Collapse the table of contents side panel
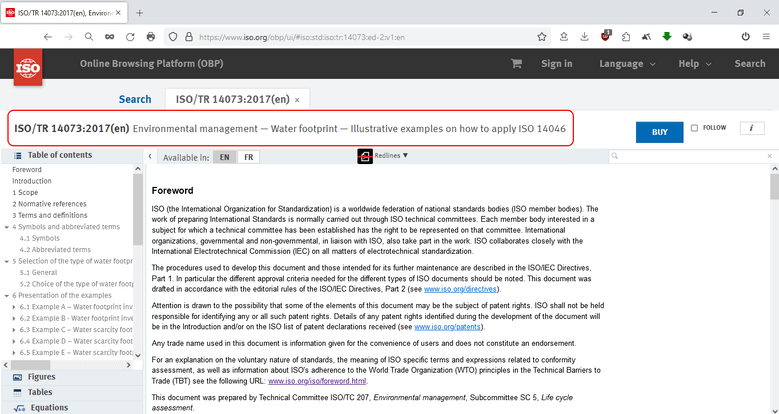This screenshot has height=414, width=779. 150,157
